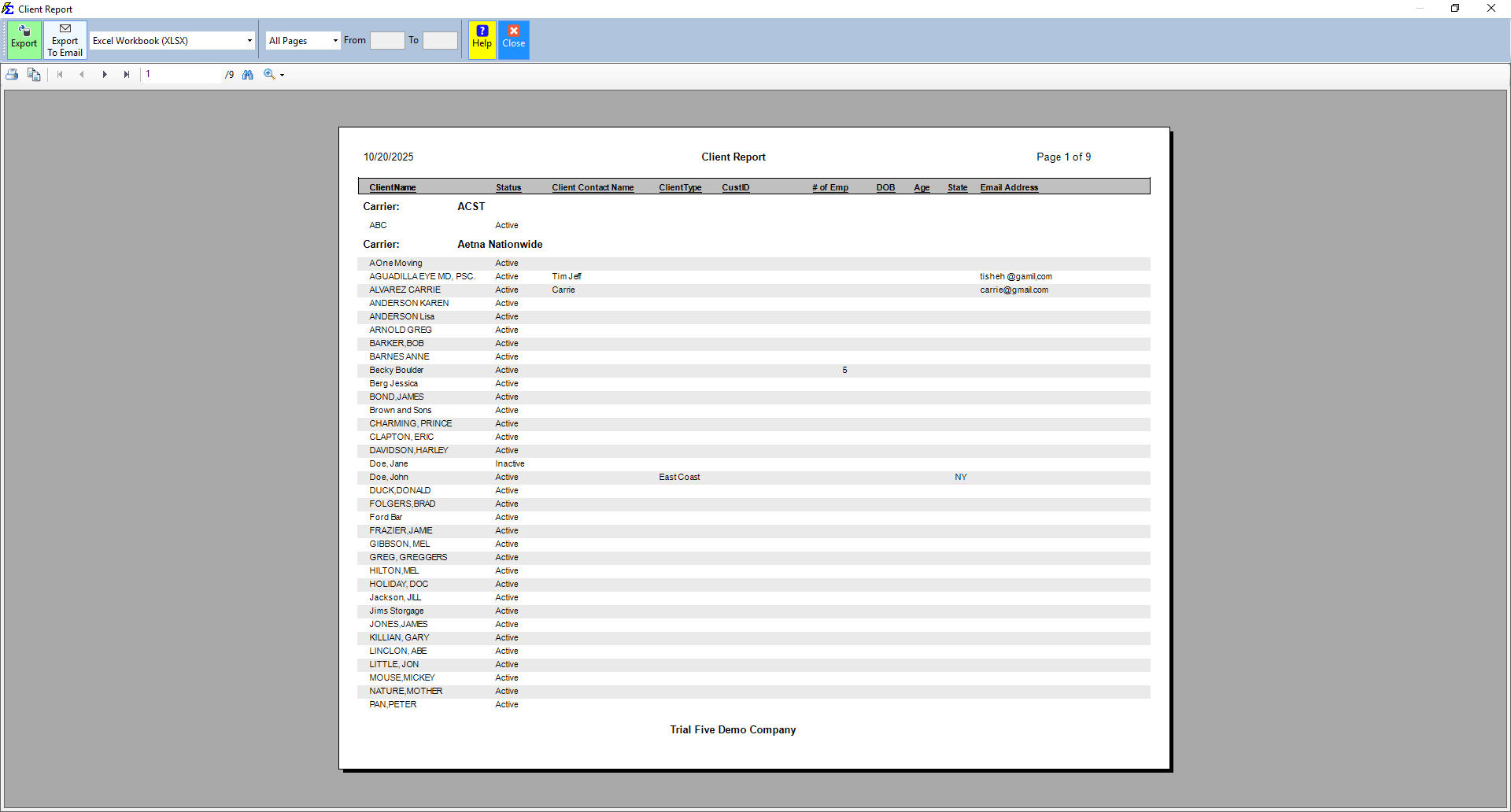Expand the All Pages range dropdown
Viewport: 1511px width, 812px height.
point(334,40)
